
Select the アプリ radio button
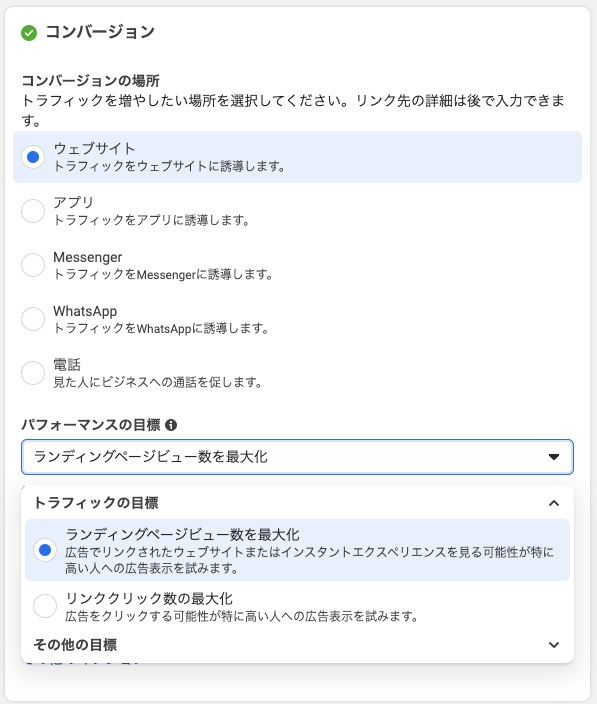[33, 211]
